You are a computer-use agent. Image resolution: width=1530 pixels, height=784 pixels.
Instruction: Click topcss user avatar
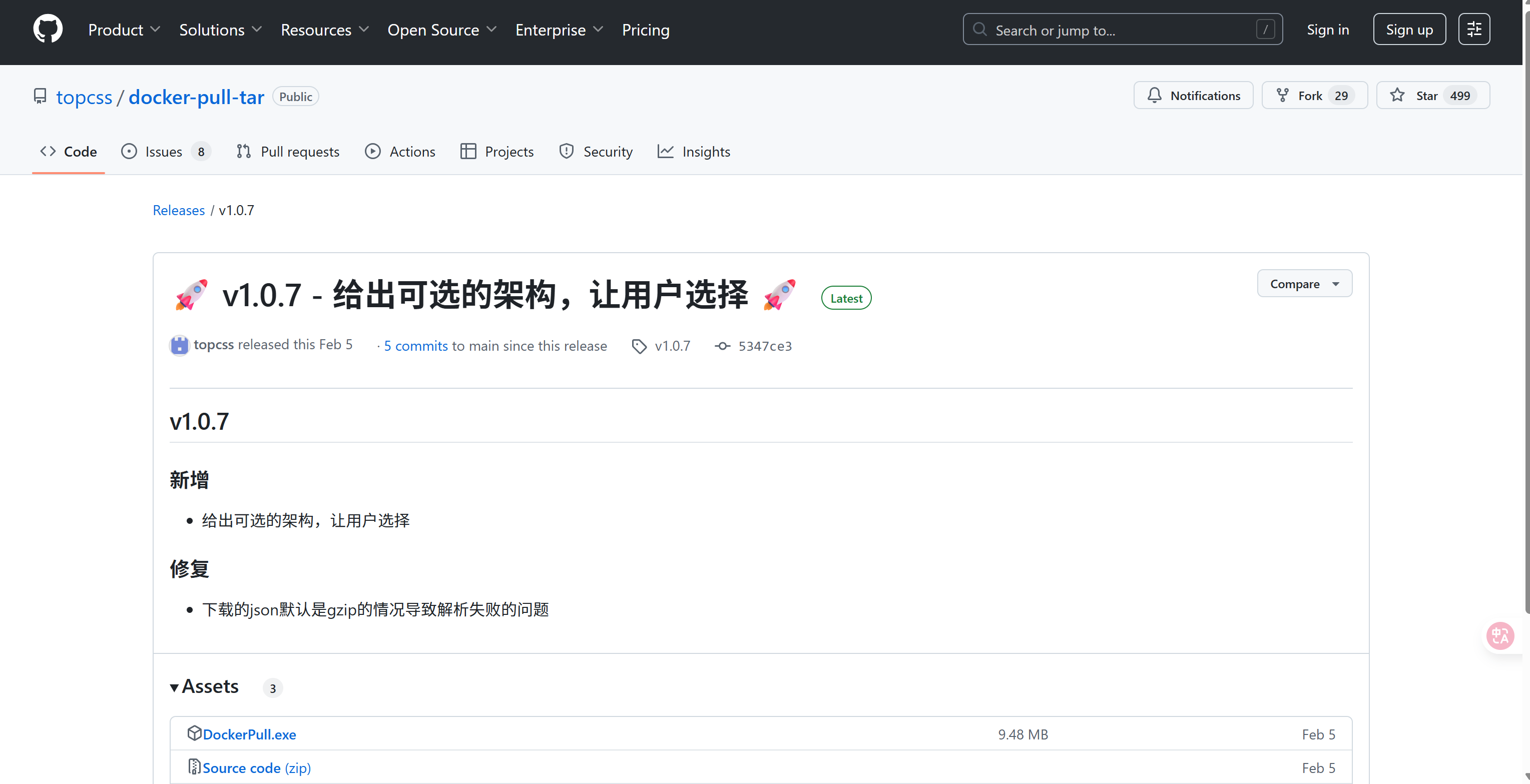pyautogui.click(x=179, y=345)
